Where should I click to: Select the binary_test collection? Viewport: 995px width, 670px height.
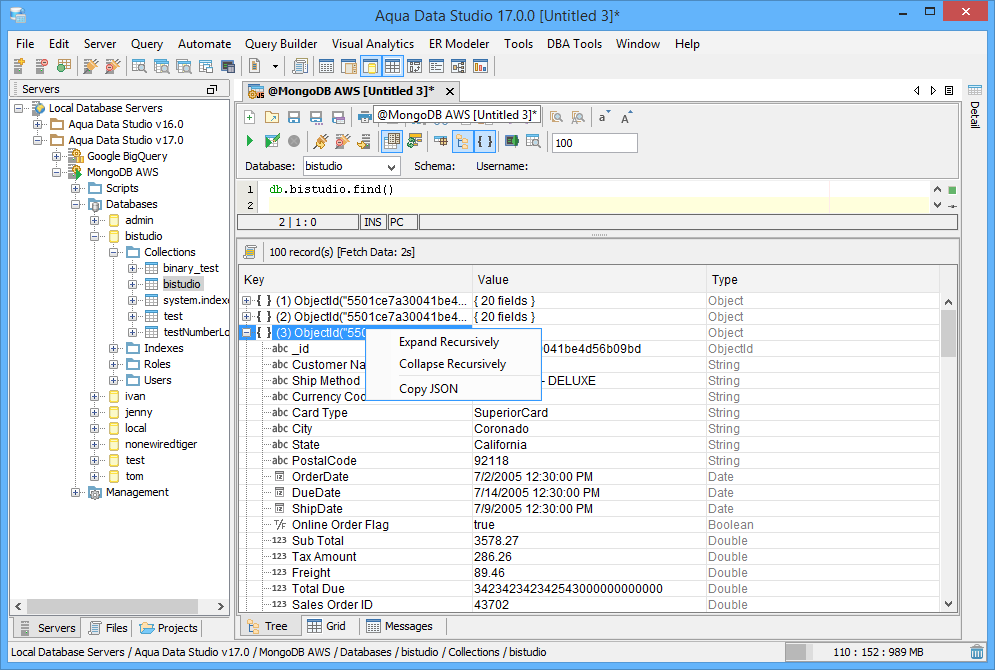190,268
